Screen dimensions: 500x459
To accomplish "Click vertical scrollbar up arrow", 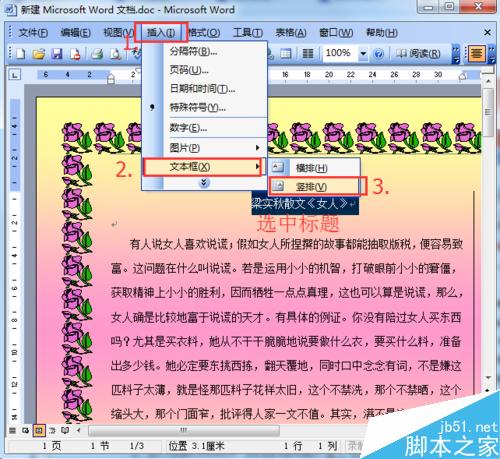I will pos(488,81).
